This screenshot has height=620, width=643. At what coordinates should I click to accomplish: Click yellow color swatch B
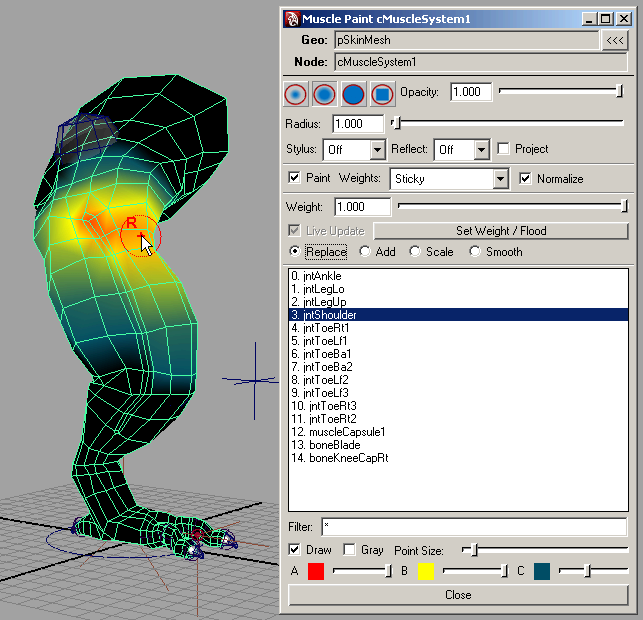pos(425,571)
